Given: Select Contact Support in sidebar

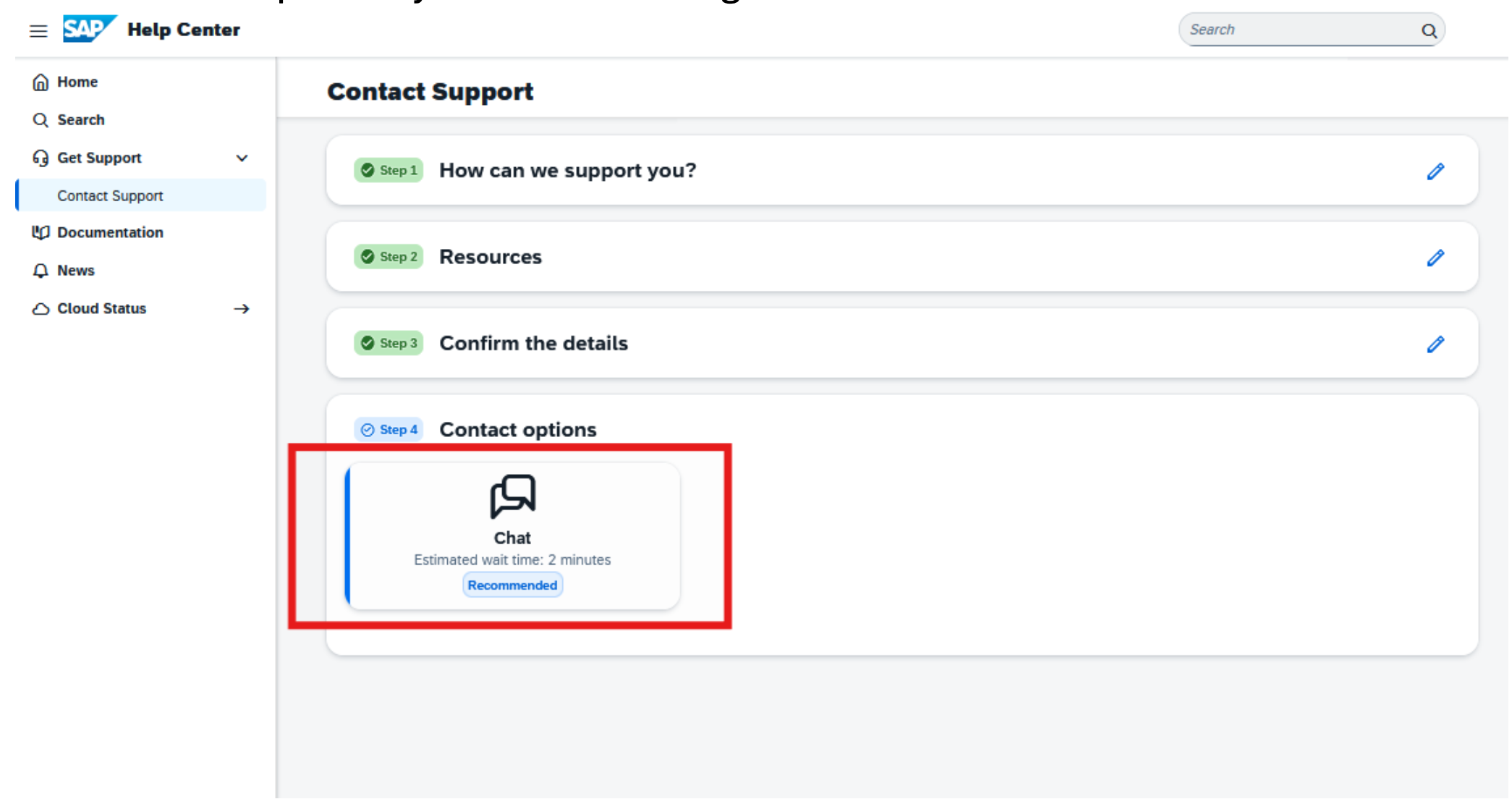Looking at the screenshot, I should [110, 196].
